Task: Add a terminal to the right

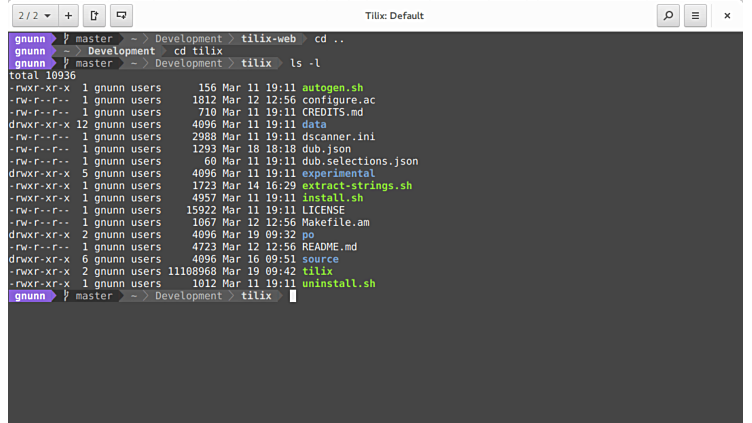Action: 95,16
